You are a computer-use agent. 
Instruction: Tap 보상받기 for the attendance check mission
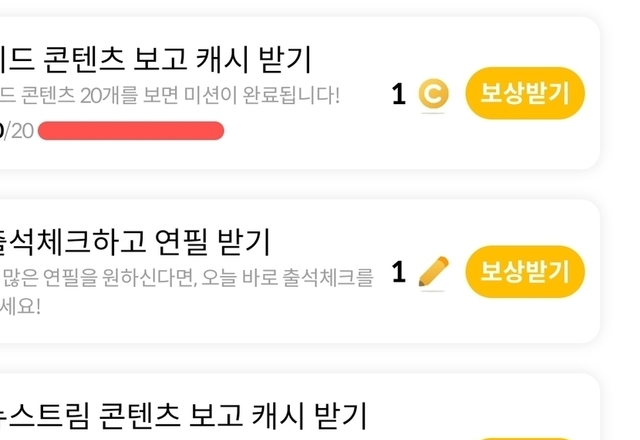pyautogui.click(x=524, y=271)
